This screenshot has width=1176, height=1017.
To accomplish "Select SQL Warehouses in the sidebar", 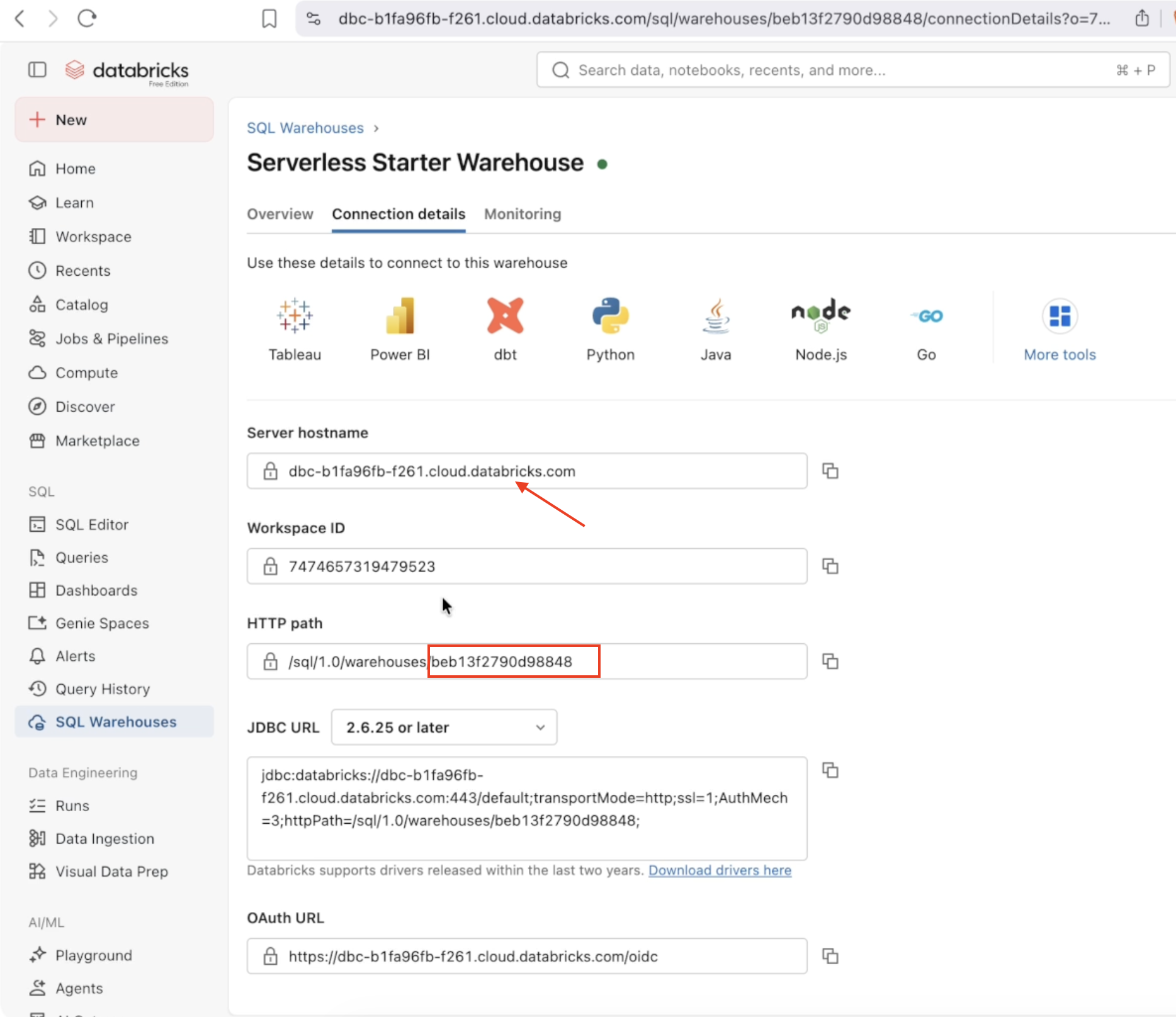I will pyautogui.click(x=114, y=722).
